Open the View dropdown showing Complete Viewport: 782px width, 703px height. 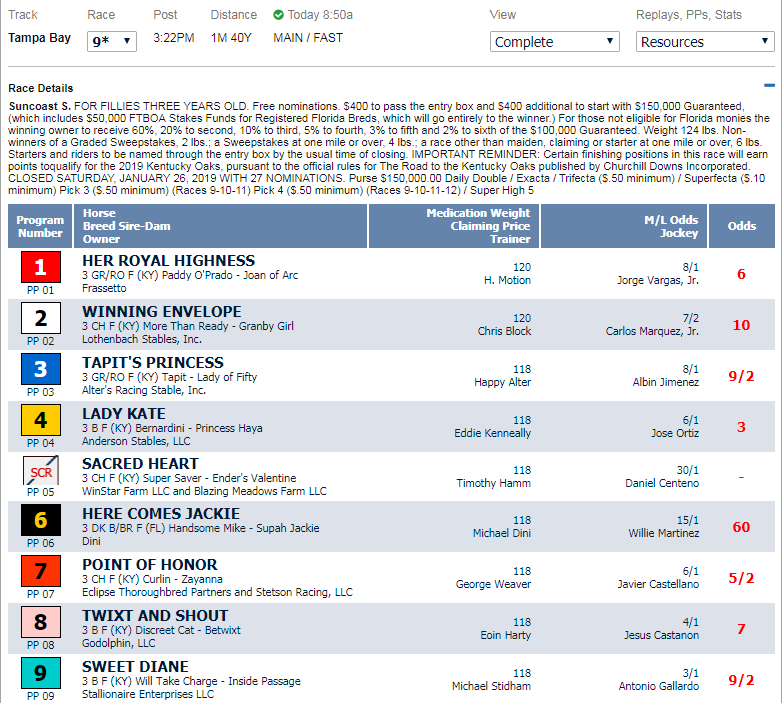tap(555, 42)
